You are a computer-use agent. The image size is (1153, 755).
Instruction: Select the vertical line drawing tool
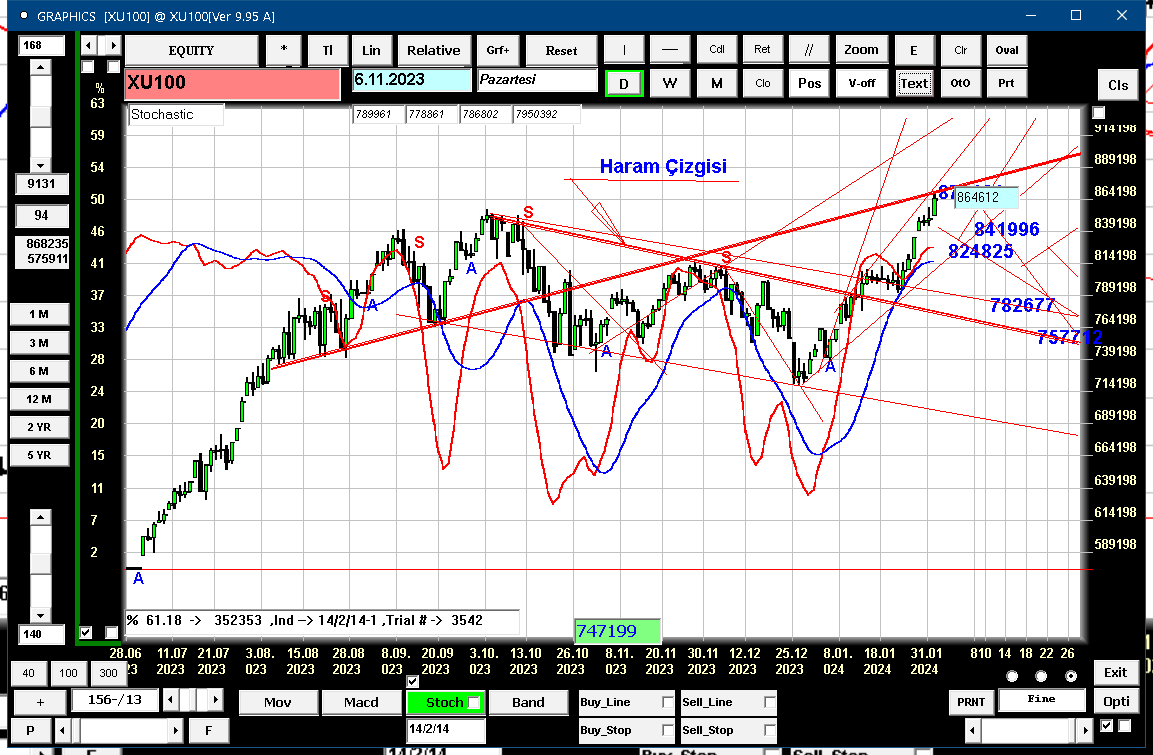click(x=624, y=50)
